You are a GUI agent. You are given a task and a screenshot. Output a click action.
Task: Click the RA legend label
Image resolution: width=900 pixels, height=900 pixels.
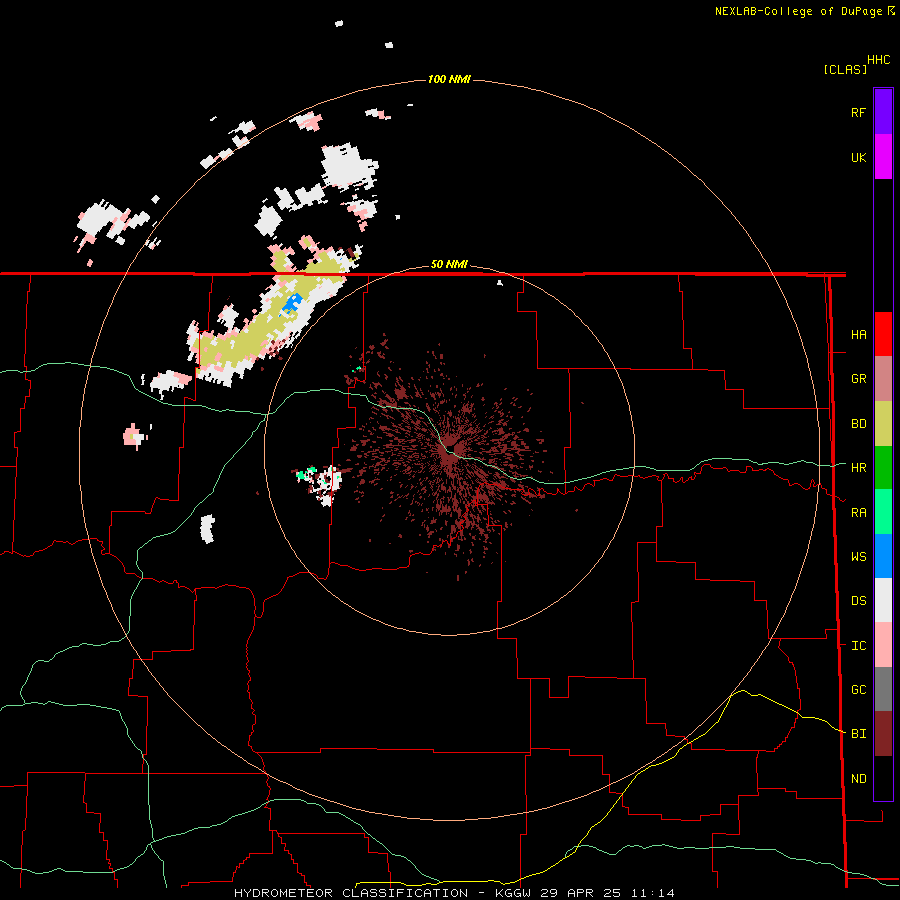[858, 513]
